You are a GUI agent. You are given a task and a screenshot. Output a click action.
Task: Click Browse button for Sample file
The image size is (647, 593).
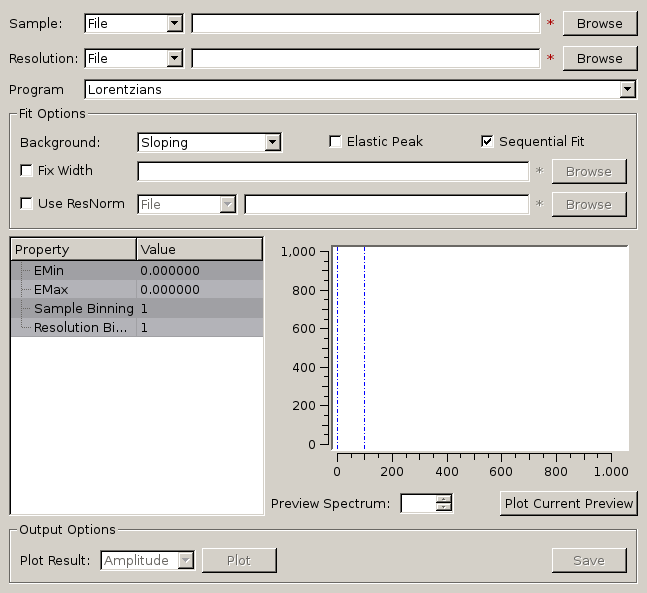599,23
